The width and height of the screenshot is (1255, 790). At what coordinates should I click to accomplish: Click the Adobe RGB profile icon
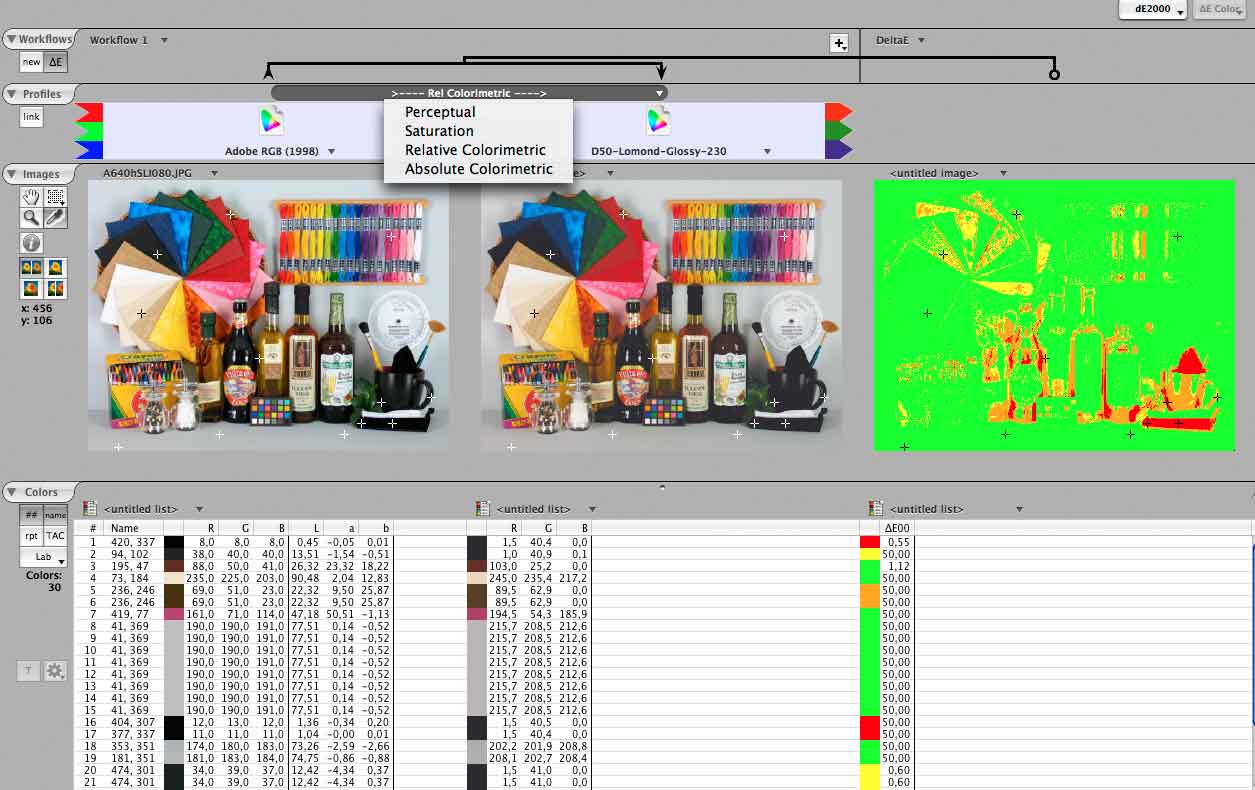pos(270,121)
